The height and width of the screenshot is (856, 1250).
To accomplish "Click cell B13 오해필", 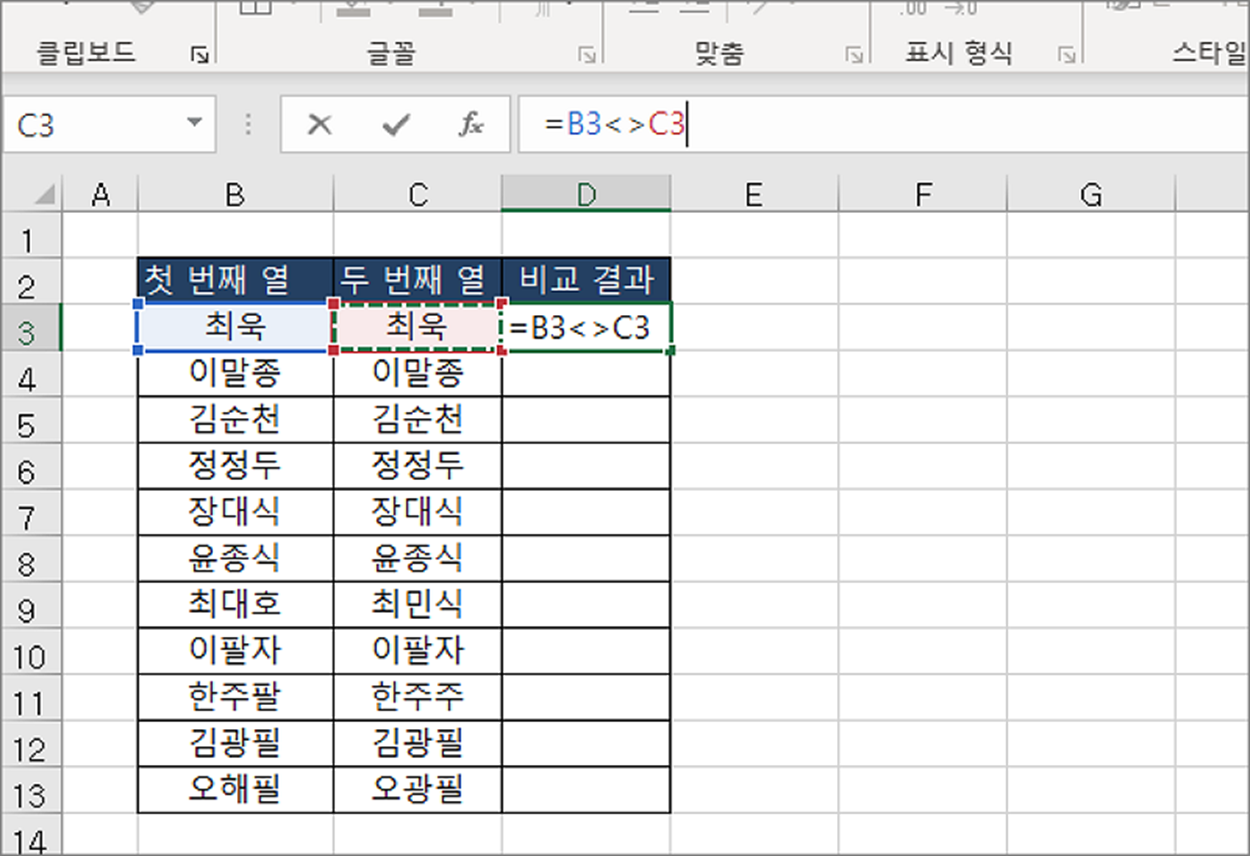I will click(235, 791).
